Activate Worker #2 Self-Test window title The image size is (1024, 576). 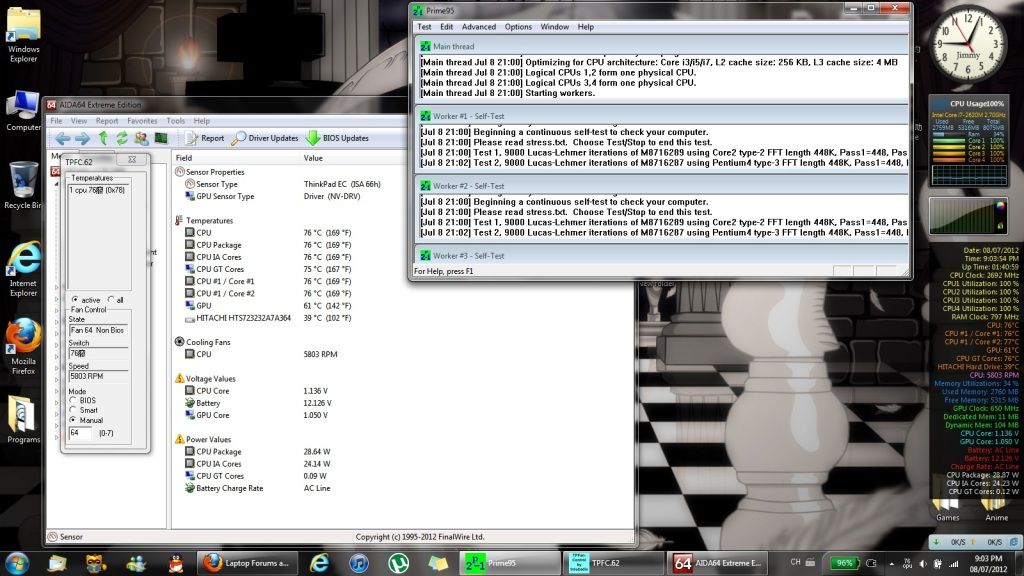click(x=662, y=186)
